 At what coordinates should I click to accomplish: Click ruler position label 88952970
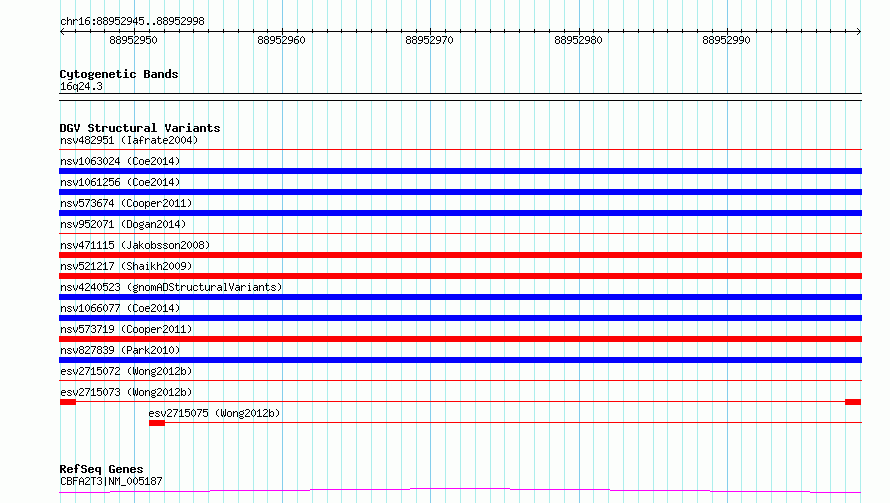(430, 40)
